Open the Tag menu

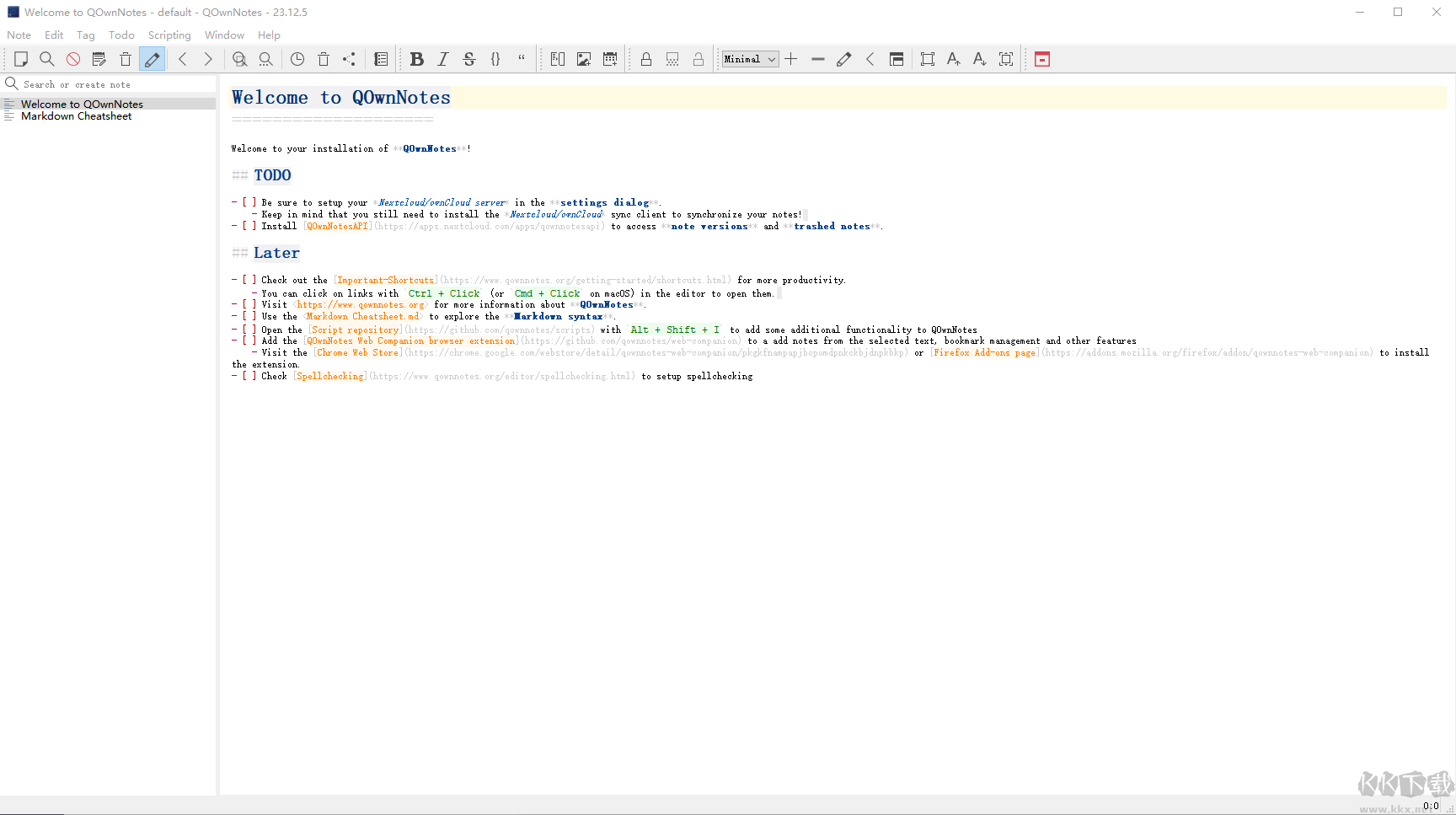coord(86,35)
